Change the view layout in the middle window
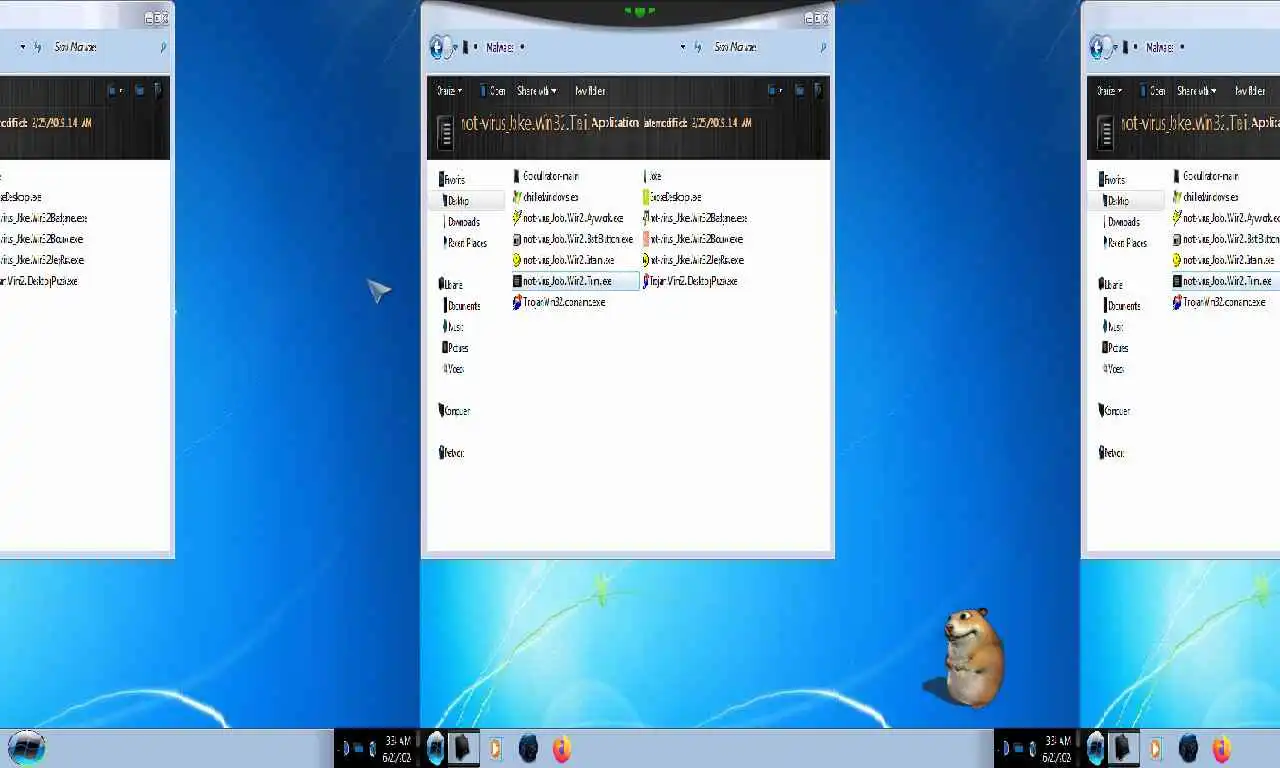 [772, 91]
